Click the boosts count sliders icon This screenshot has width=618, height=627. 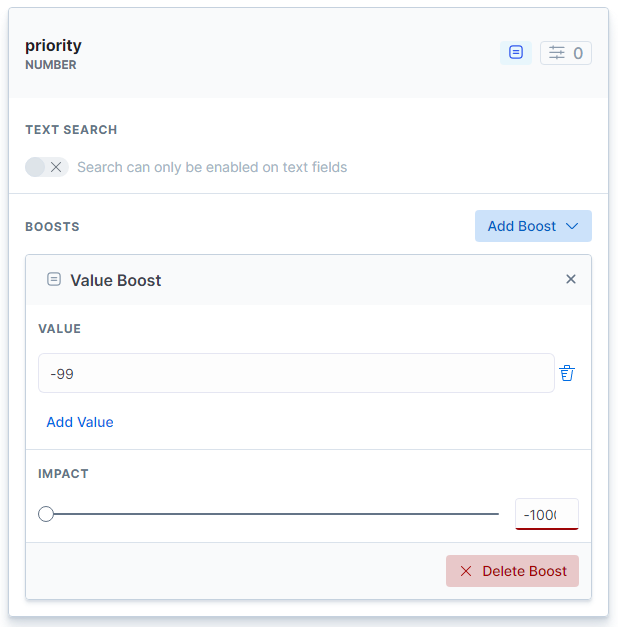(x=557, y=53)
